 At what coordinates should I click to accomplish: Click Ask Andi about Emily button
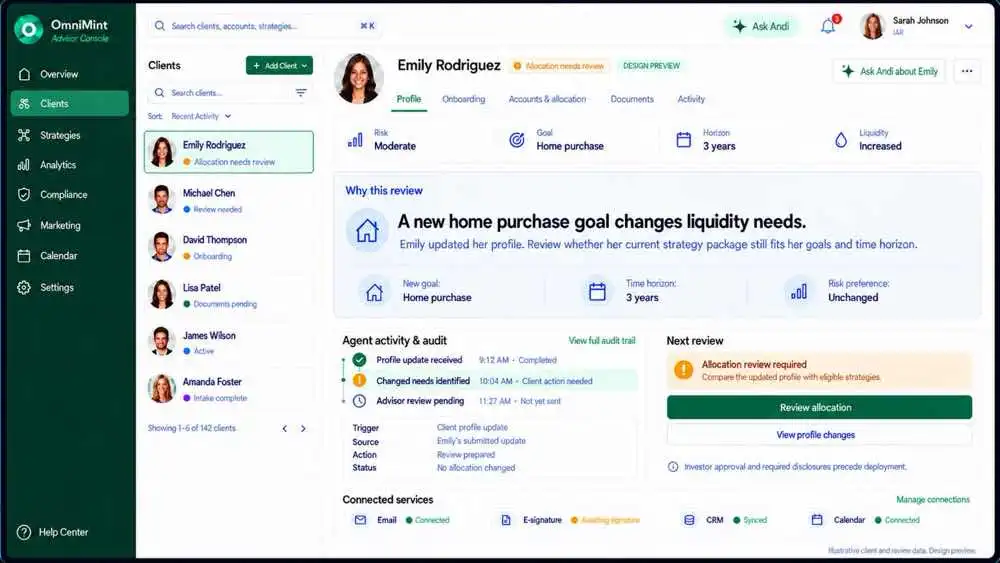tap(889, 71)
